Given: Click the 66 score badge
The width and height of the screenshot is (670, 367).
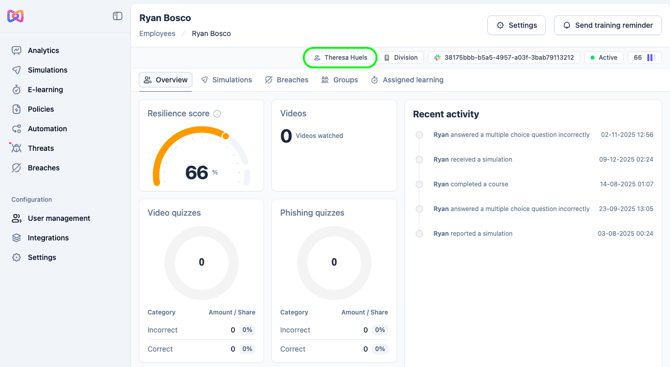Looking at the screenshot, I should click(644, 58).
